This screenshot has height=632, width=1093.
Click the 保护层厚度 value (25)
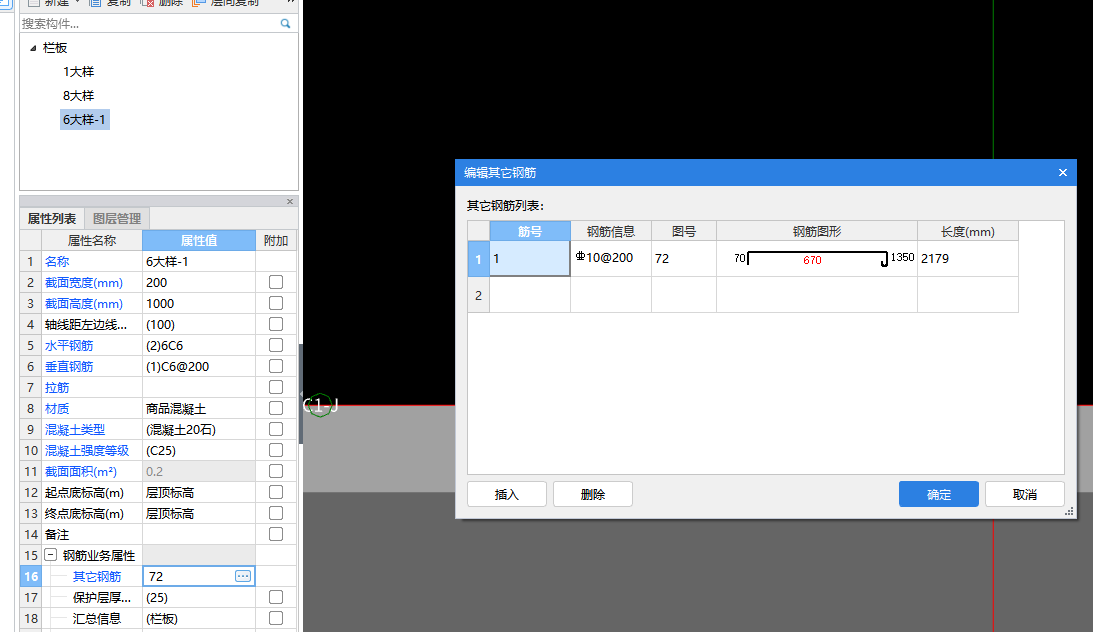[199, 598]
